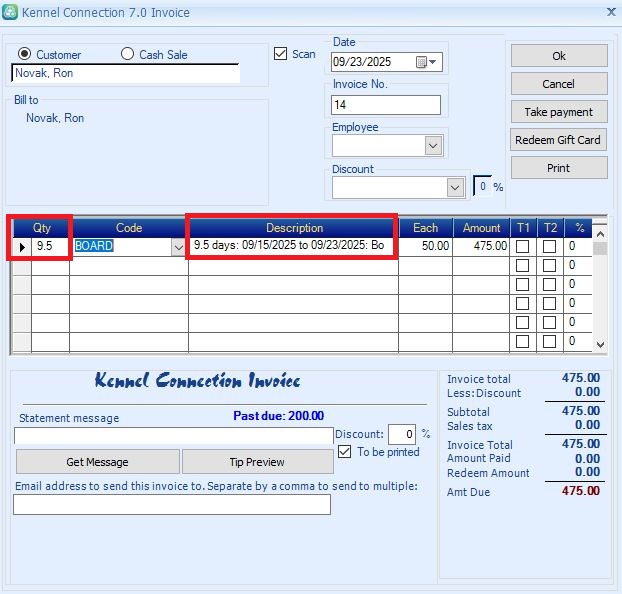Click the row selector arrow for BOARD line
This screenshot has width=622, height=594.
coord(22,247)
